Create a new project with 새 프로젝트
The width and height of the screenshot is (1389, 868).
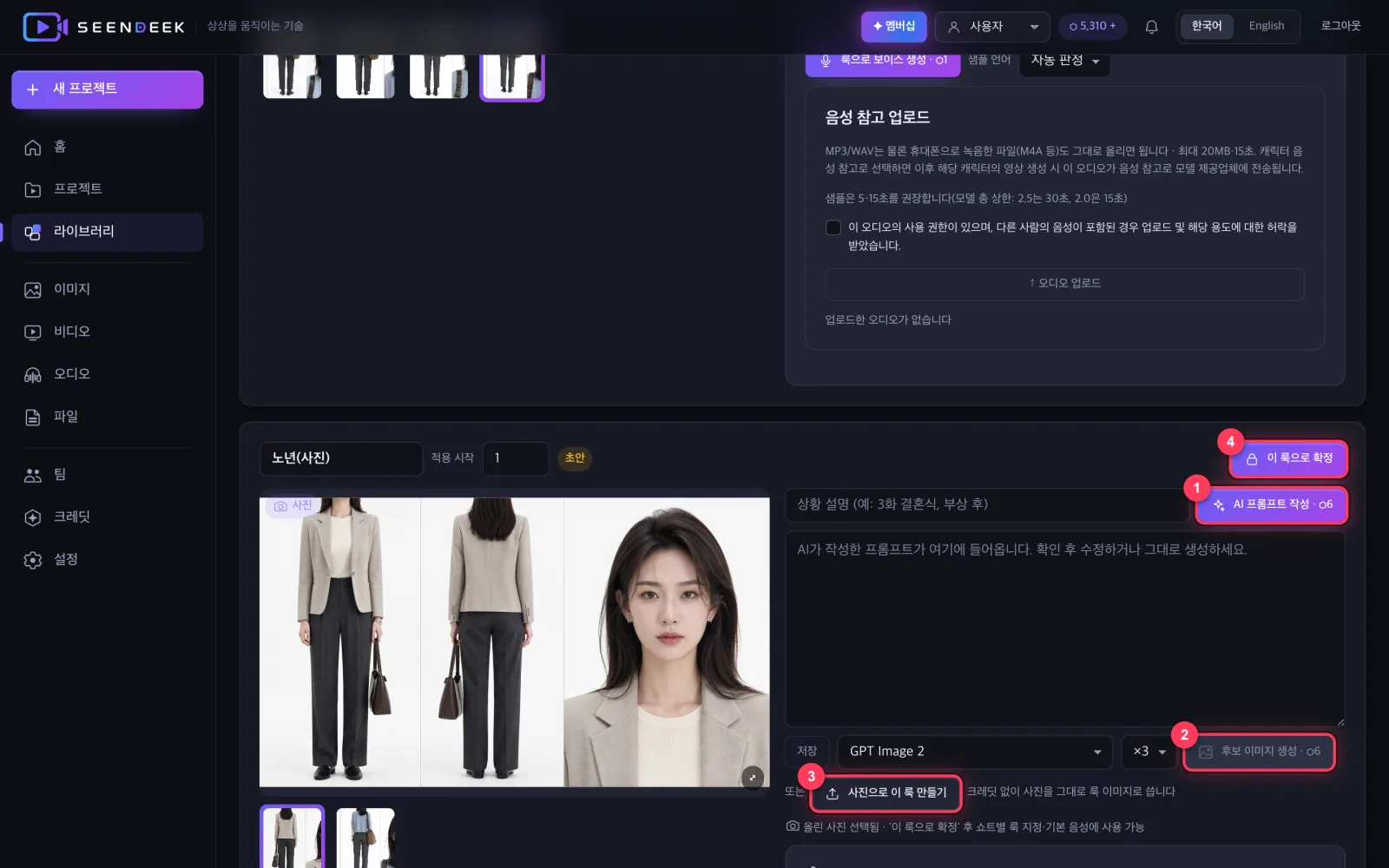tap(108, 89)
